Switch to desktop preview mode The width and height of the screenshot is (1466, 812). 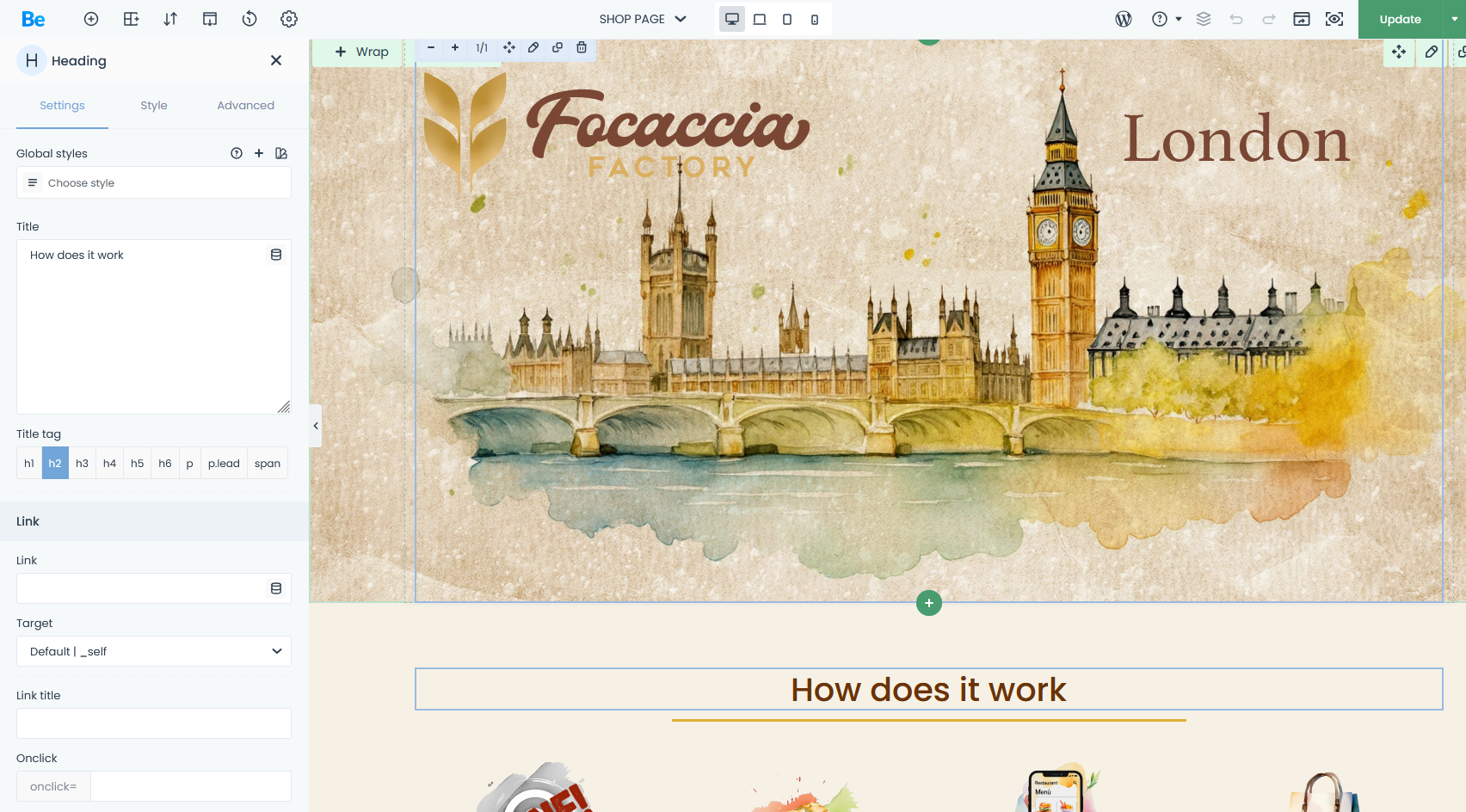coord(732,19)
